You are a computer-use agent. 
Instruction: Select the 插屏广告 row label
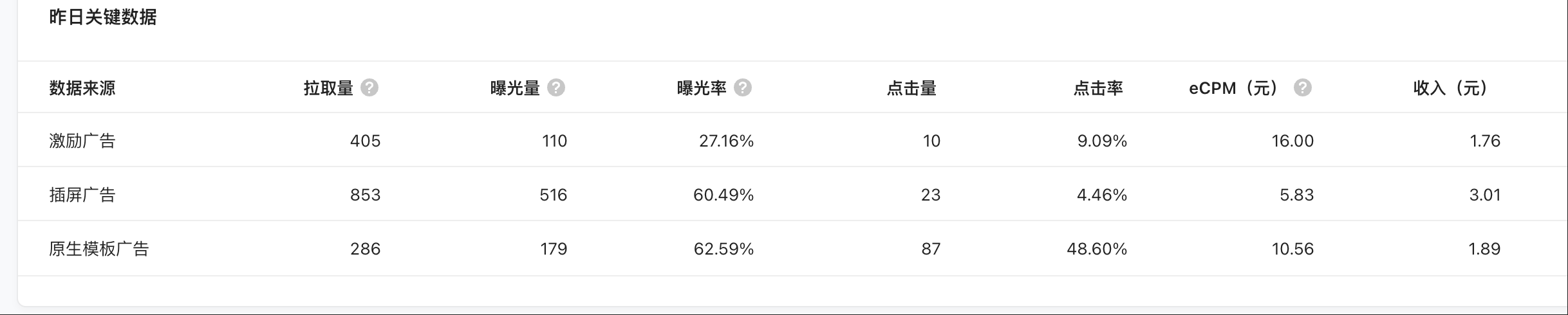[x=82, y=195]
